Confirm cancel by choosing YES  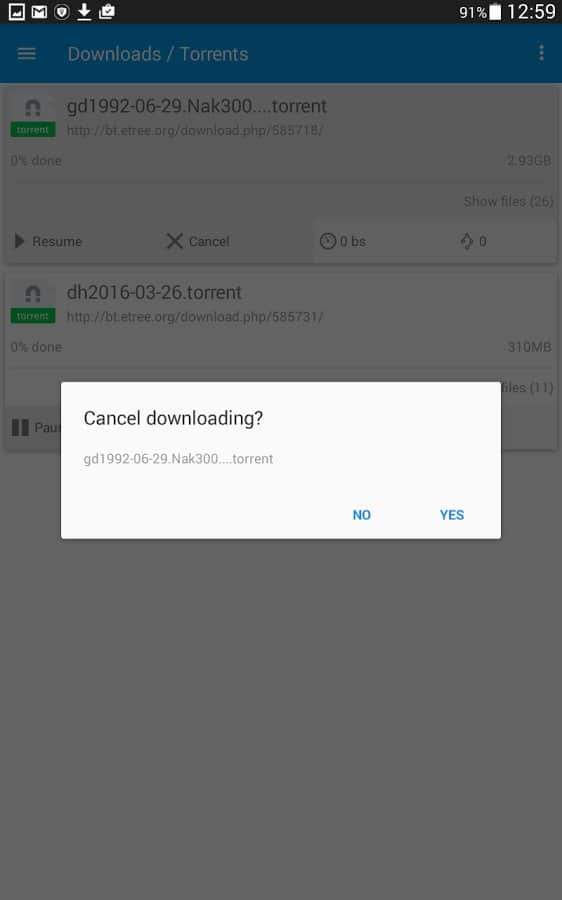coord(452,515)
